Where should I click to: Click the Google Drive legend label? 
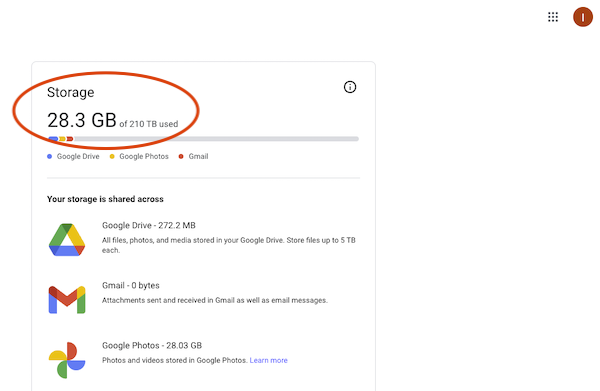click(x=78, y=156)
